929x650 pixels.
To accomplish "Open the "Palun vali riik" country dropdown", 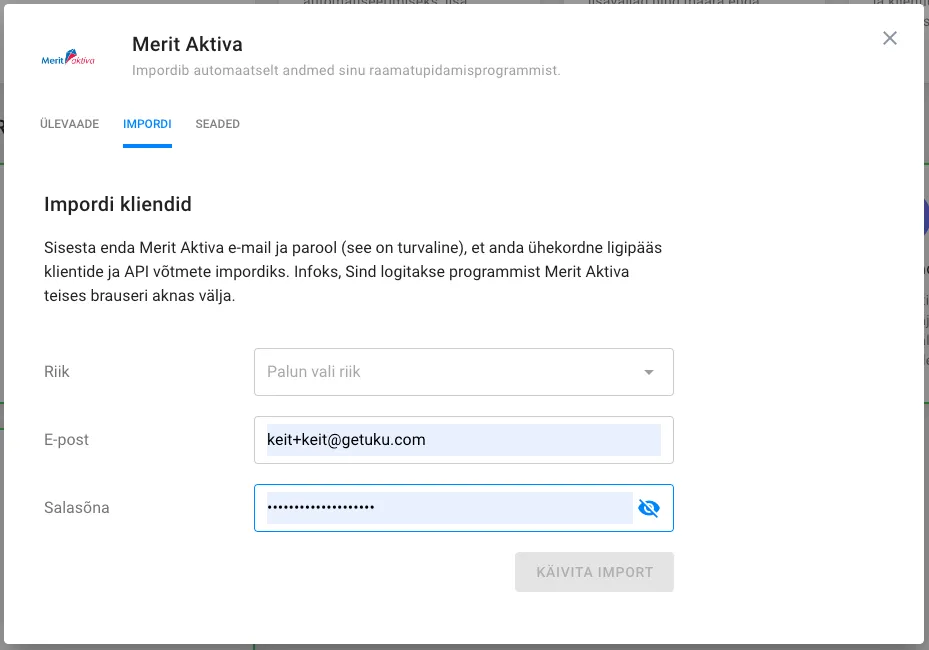I will 464,371.
